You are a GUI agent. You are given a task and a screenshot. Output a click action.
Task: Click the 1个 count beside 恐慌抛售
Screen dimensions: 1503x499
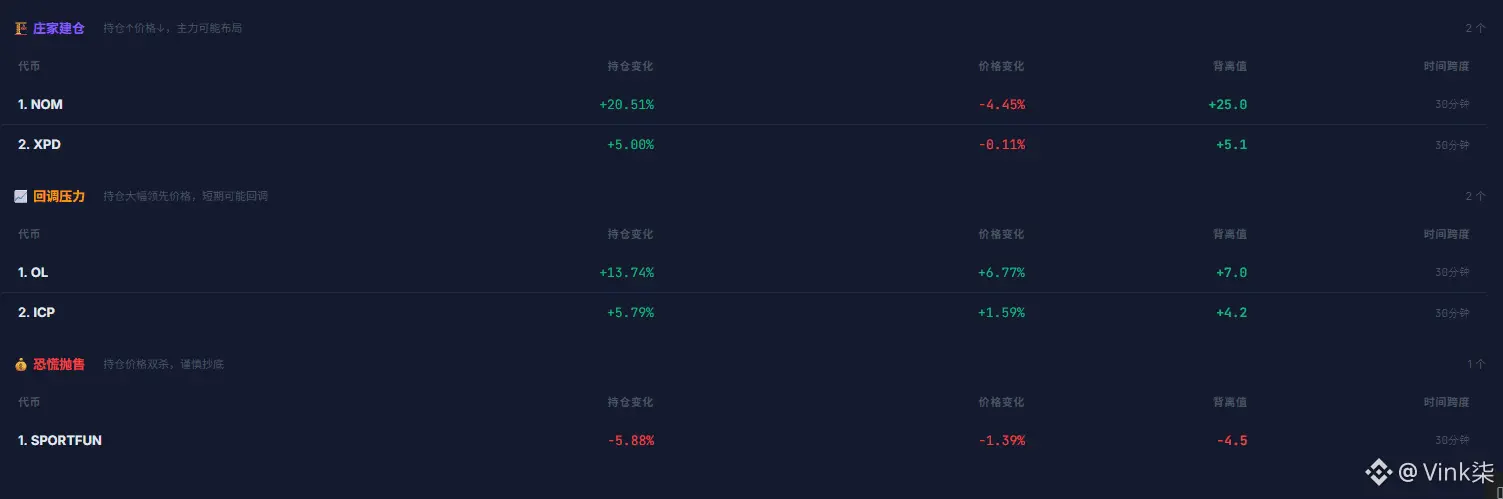click(x=1476, y=364)
